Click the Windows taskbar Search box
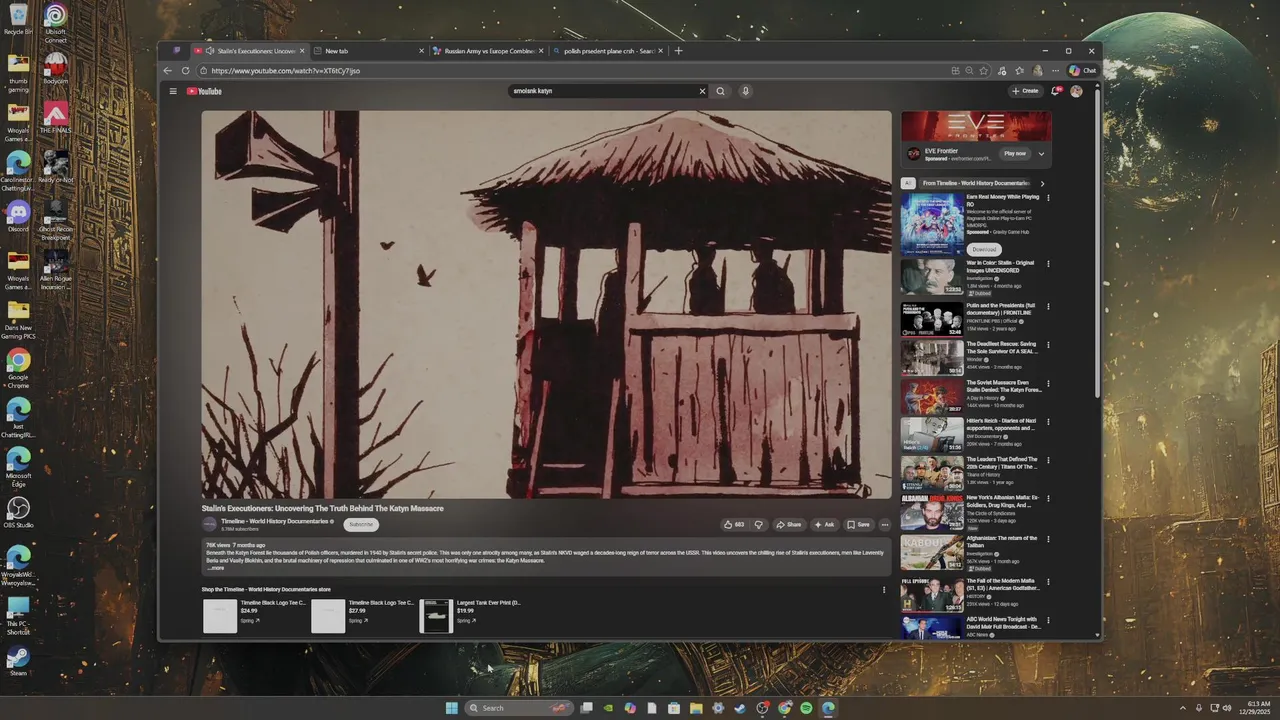The height and width of the screenshot is (720, 1280). tap(519, 708)
